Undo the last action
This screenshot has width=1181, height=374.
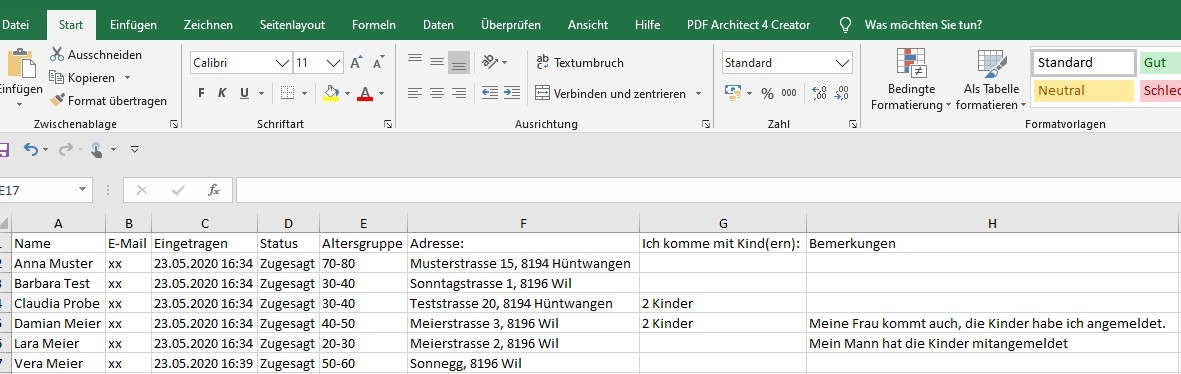pyautogui.click(x=31, y=149)
